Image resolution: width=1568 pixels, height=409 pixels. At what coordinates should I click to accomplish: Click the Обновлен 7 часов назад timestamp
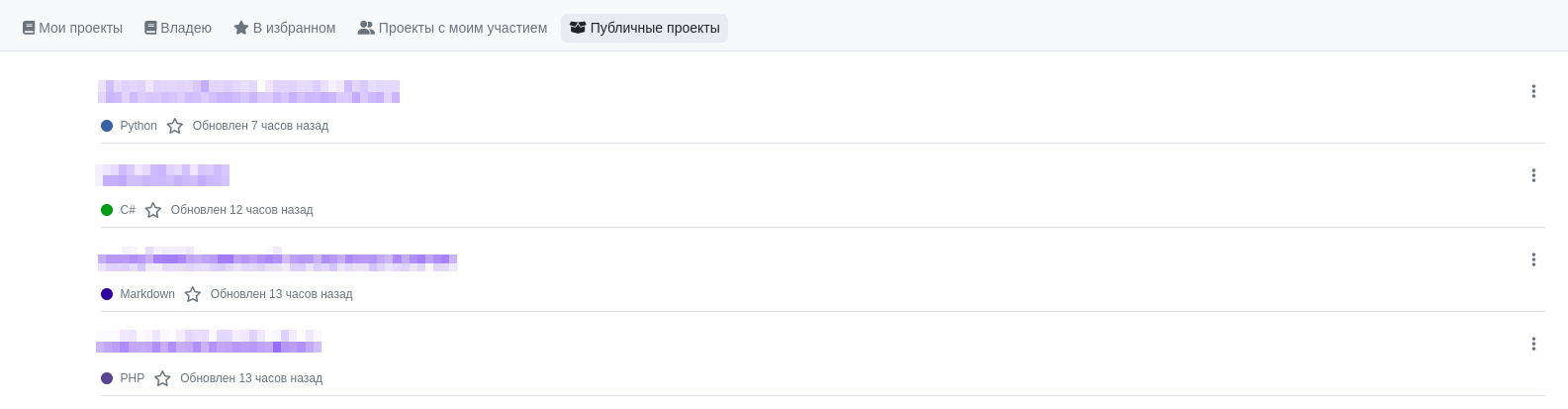[260, 126]
